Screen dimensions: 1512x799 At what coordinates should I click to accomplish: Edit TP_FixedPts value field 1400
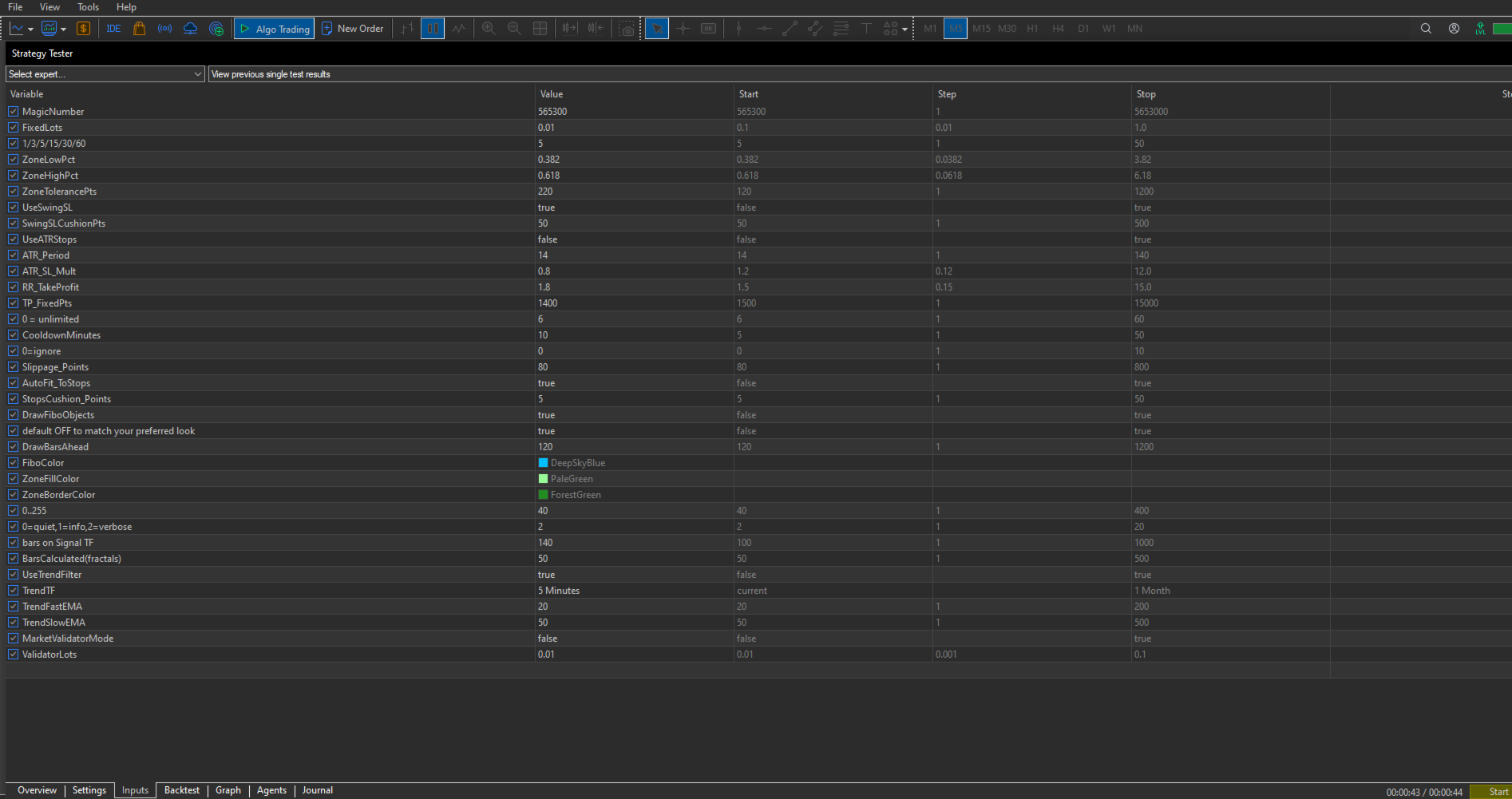(x=635, y=303)
